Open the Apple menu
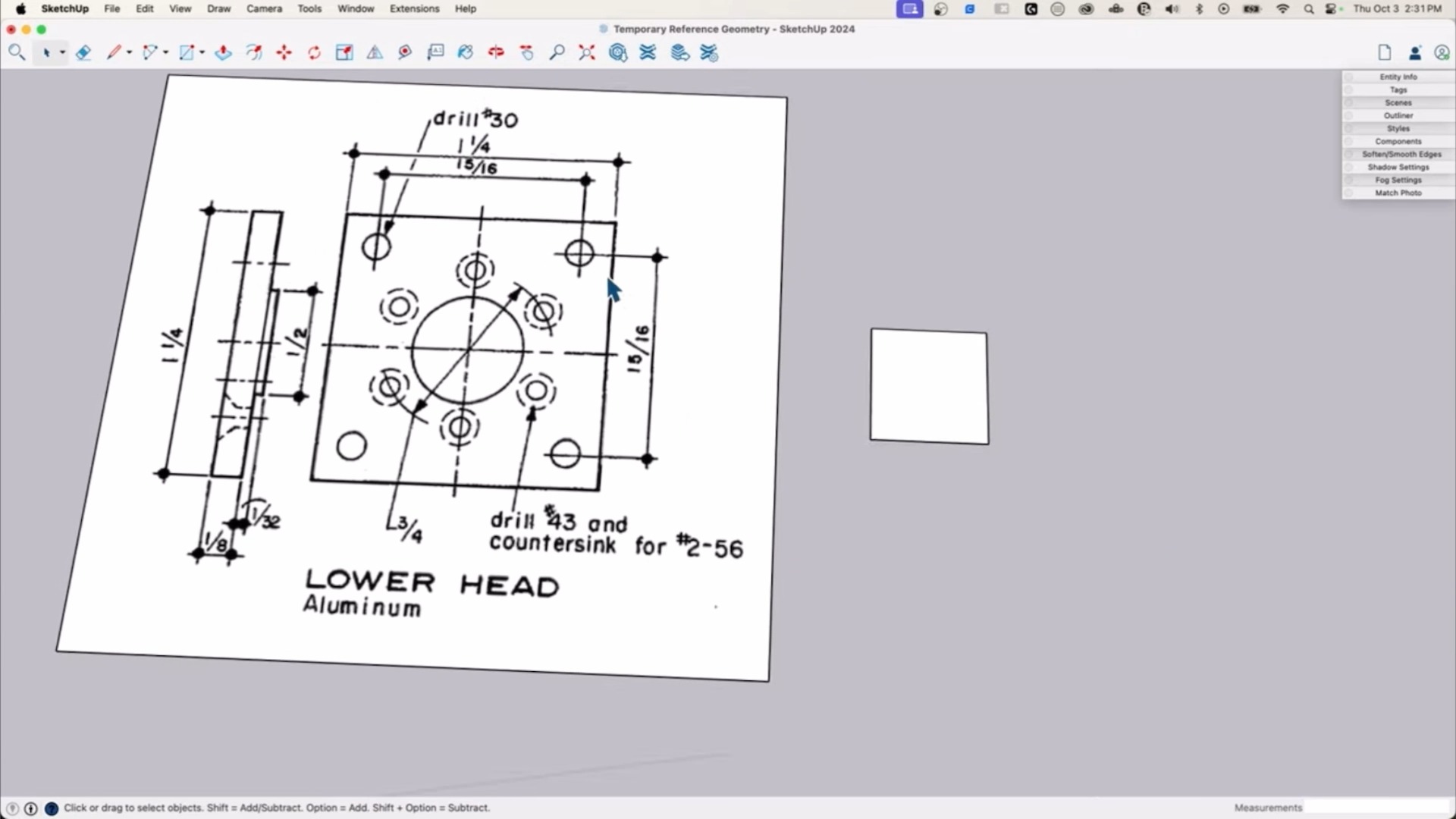The height and width of the screenshot is (819, 1456). tap(20, 9)
